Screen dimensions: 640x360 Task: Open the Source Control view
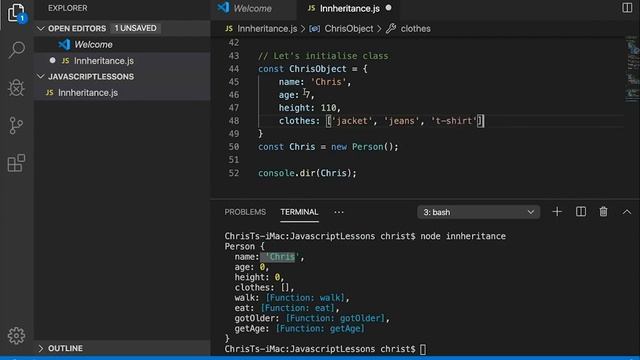point(16,125)
